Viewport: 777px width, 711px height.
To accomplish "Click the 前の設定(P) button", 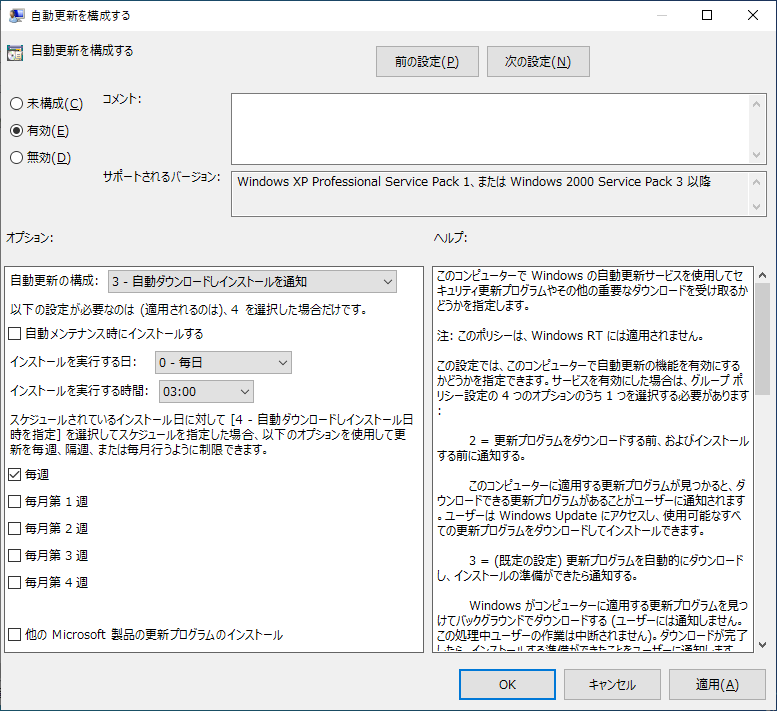I will coord(427,61).
